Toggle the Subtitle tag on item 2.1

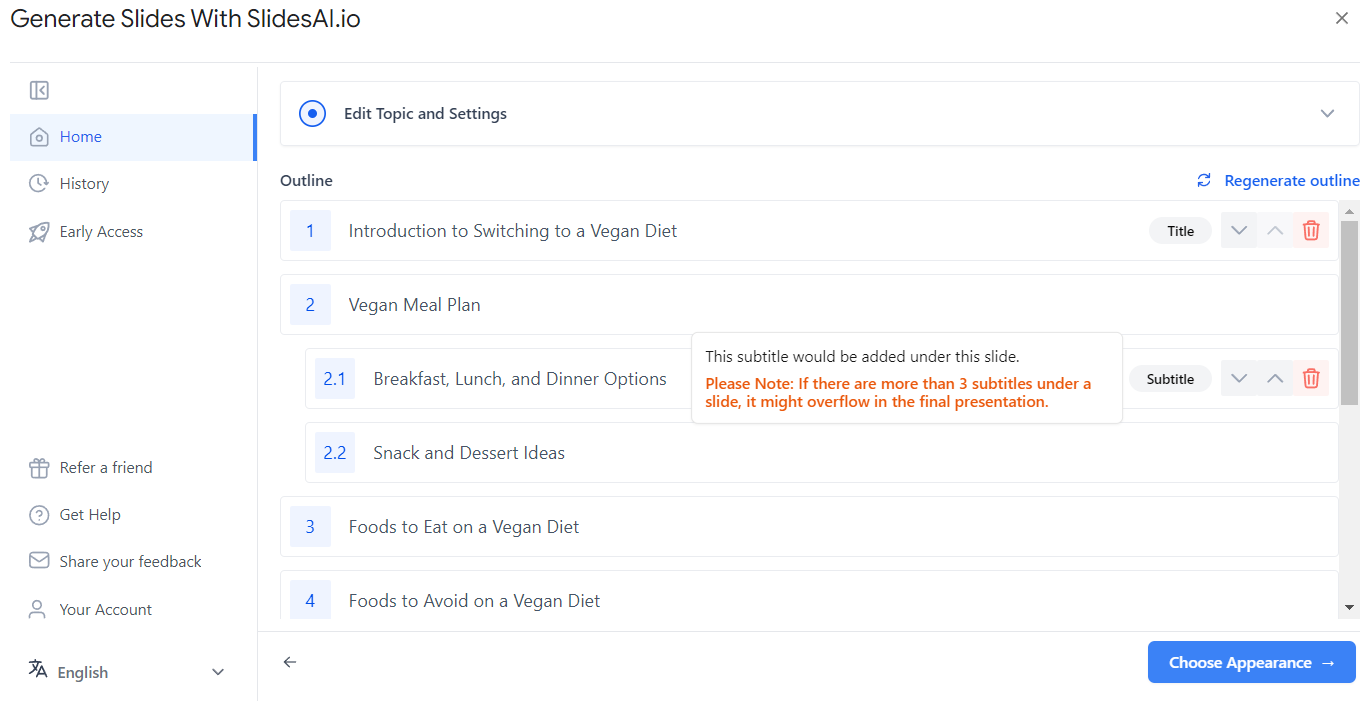pyautogui.click(x=1170, y=379)
